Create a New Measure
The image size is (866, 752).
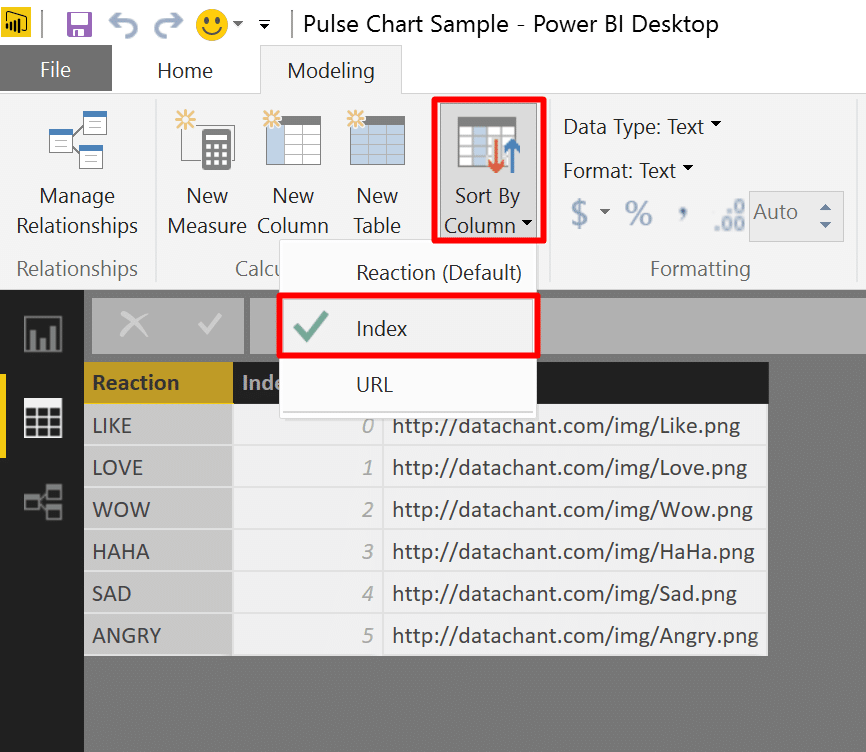pyautogui.click(x=207, y=174)
